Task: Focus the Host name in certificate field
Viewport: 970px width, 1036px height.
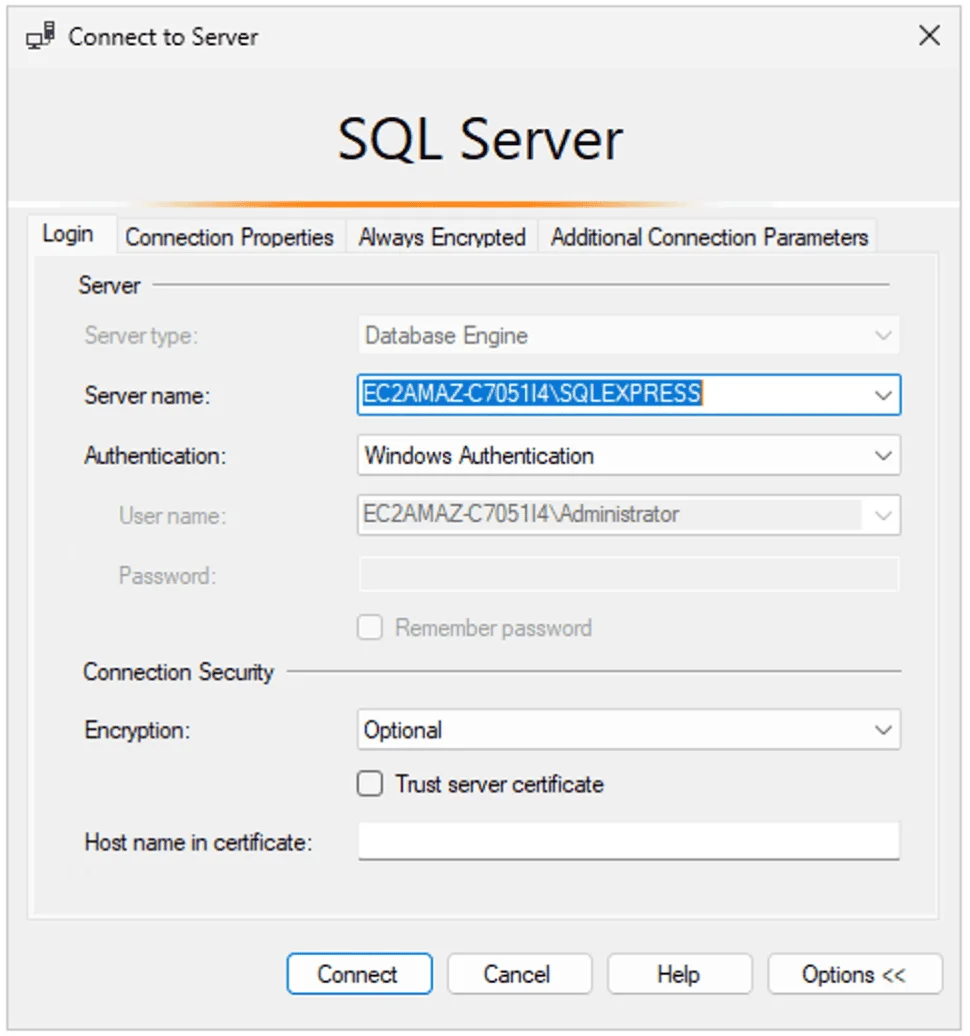Action: point(628,841)
